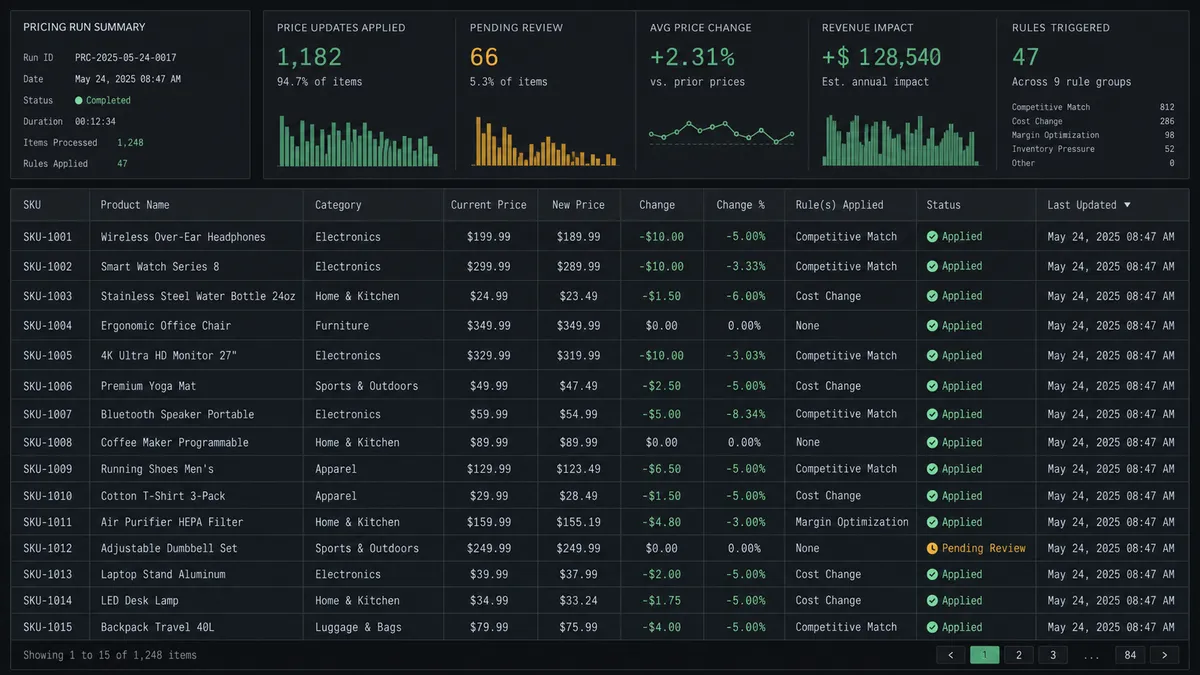
Task: Click the orange clock icon for SKU-1012
Action: 932,548
